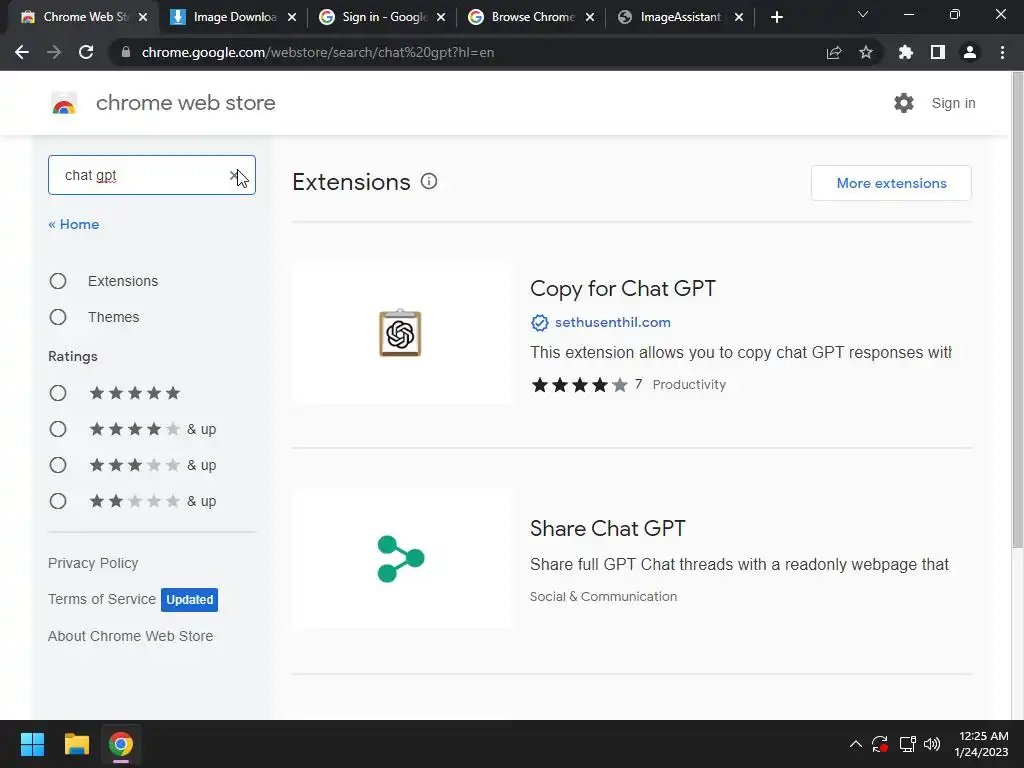Go to the Home link in the sidebar
The height and width of the screenshot is (768, 1024).
click(x=74, y=224)
